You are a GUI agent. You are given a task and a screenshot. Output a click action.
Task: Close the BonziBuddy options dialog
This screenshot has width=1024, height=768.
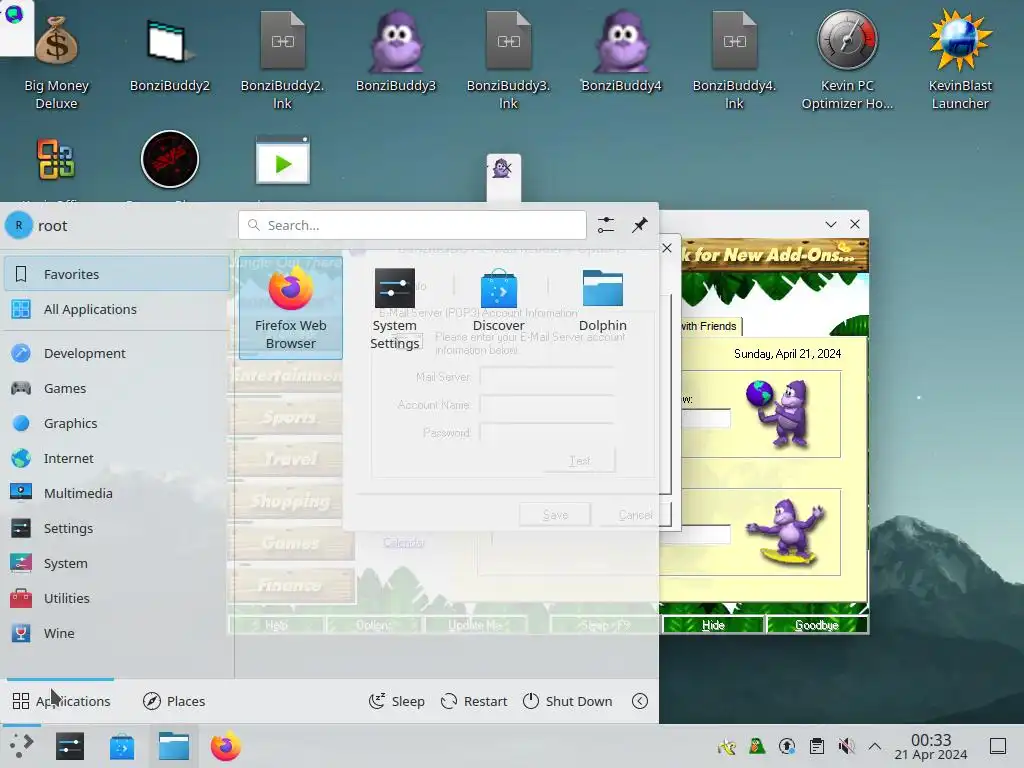667,248
